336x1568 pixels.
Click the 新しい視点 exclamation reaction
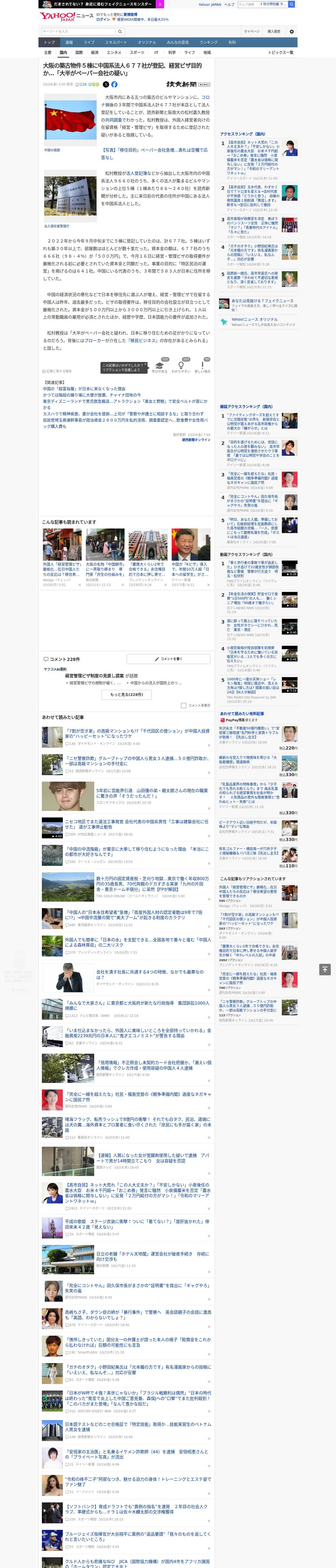(x=203, y=365)
